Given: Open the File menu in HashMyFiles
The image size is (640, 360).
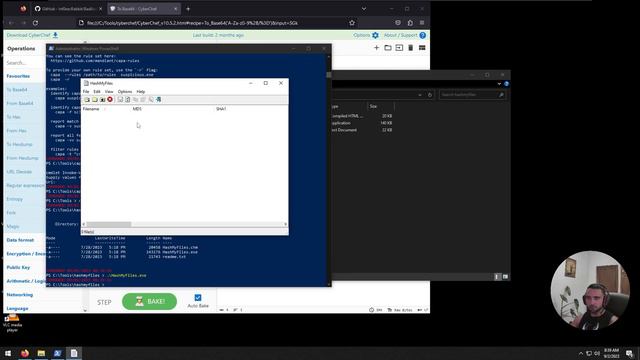Looking at the screenshot, I should (86, 92).
